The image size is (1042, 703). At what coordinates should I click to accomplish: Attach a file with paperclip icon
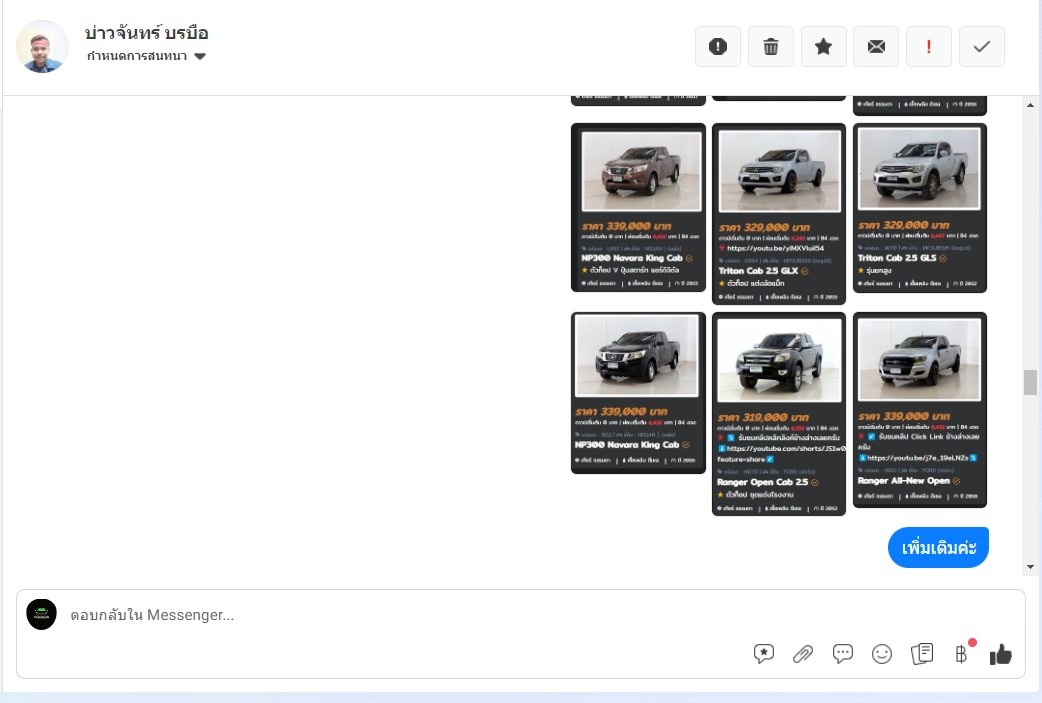coord(803,654)
